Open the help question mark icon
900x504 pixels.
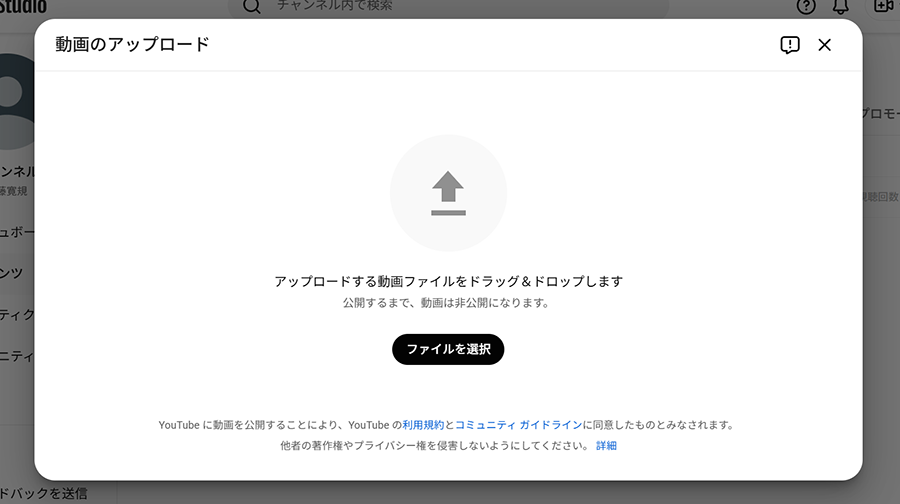click(x=806, y=6)
